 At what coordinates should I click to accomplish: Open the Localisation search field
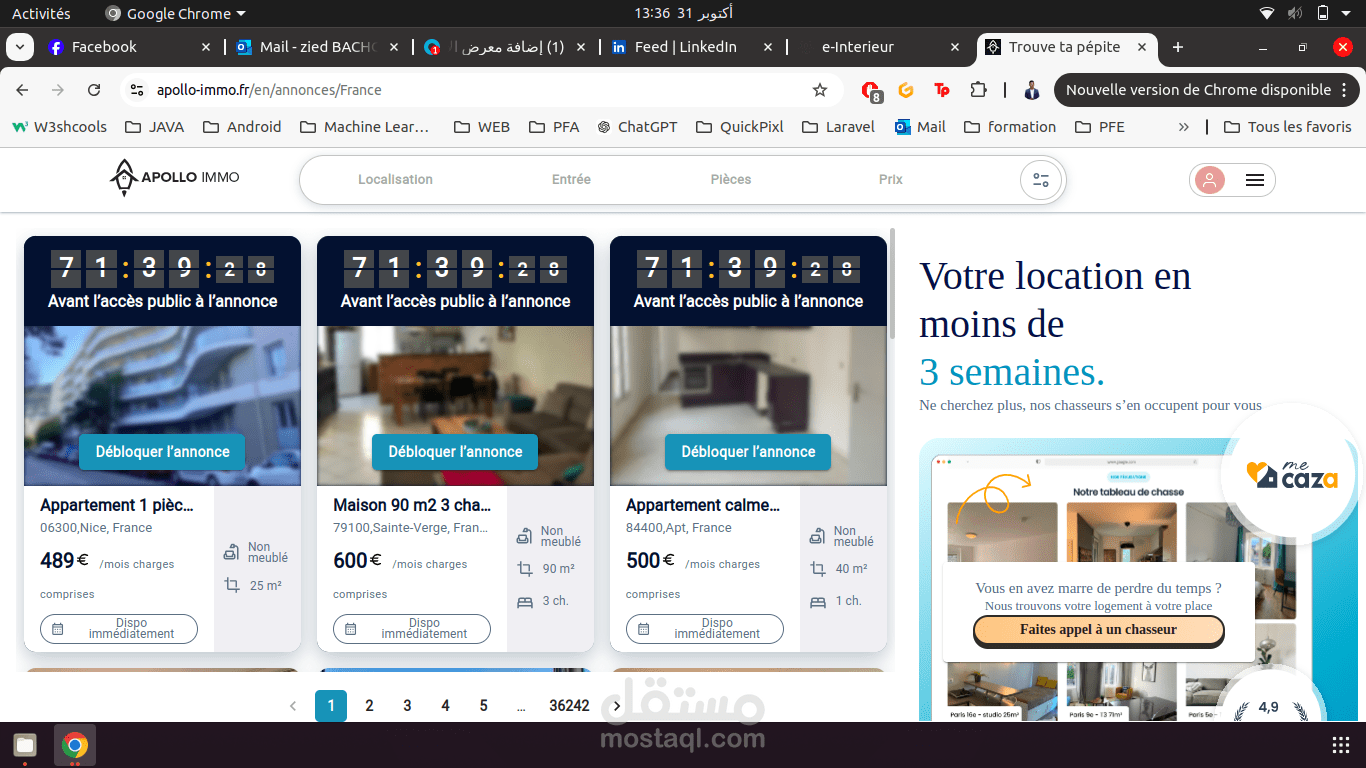(395, 180)
